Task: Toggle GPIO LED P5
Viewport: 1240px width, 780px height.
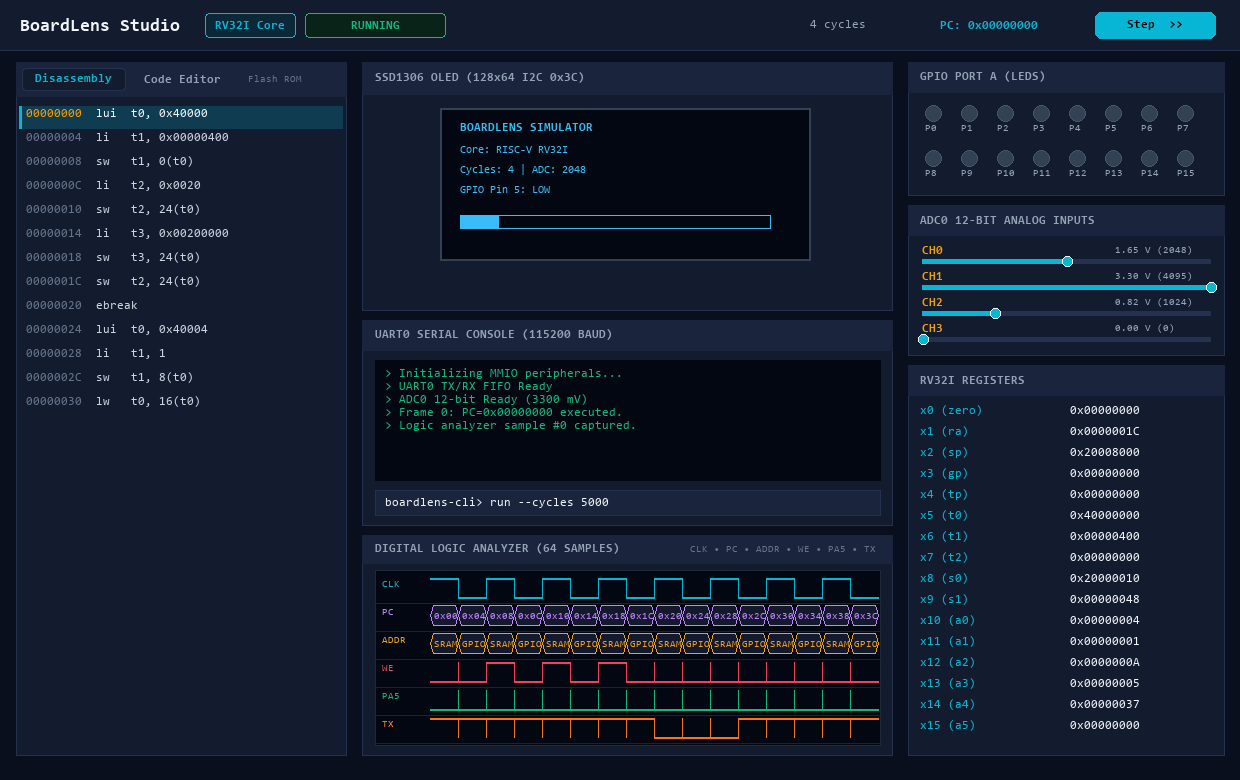Action: (x=1113, y=114)
